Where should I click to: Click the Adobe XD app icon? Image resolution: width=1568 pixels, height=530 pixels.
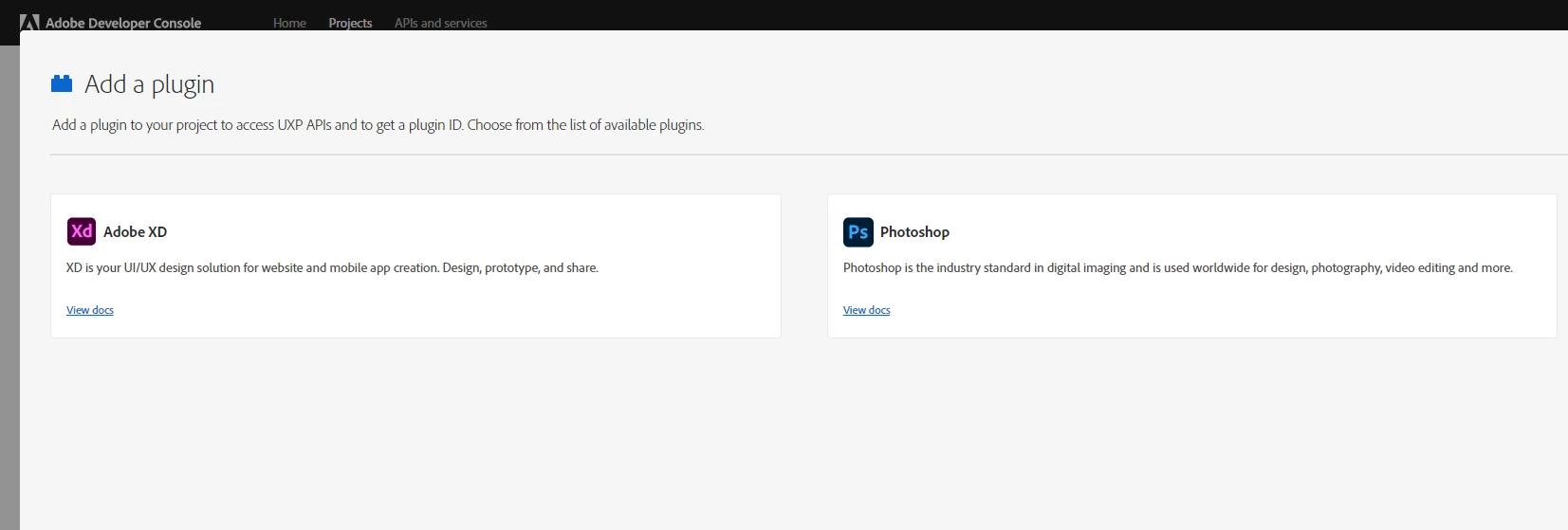coord(82,231)
